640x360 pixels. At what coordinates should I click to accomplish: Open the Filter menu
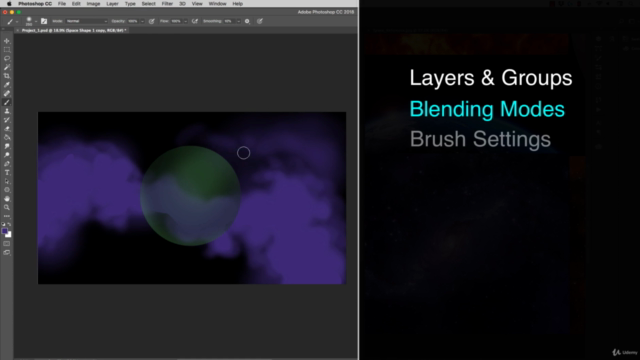tap(167, 4)
